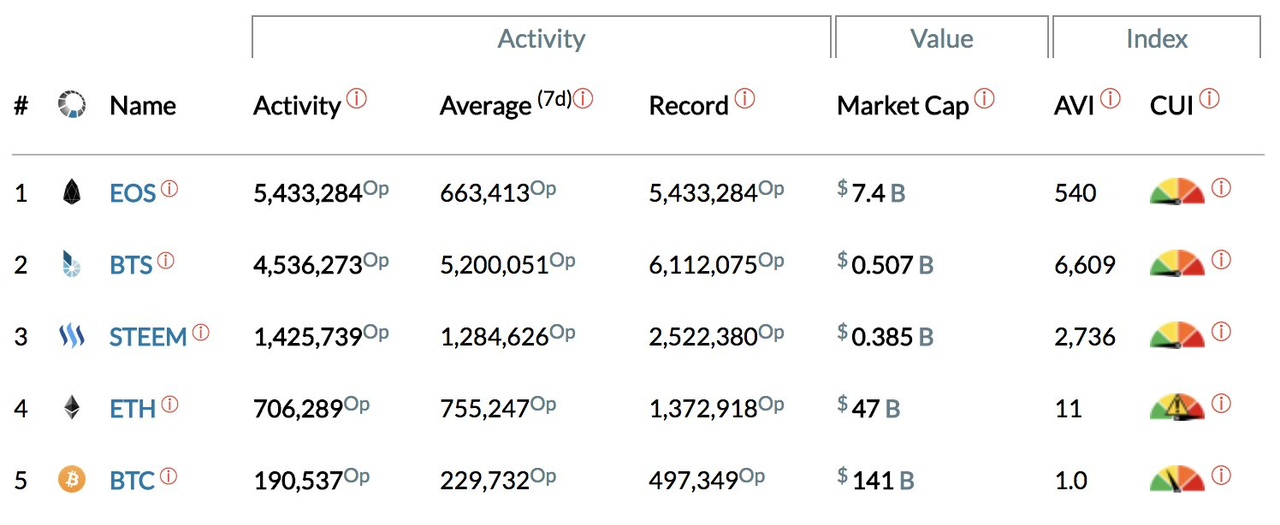1280x525 pixels.
Task: Click the CUI gauge icon in EOS row
Action: click(1177, 191)
